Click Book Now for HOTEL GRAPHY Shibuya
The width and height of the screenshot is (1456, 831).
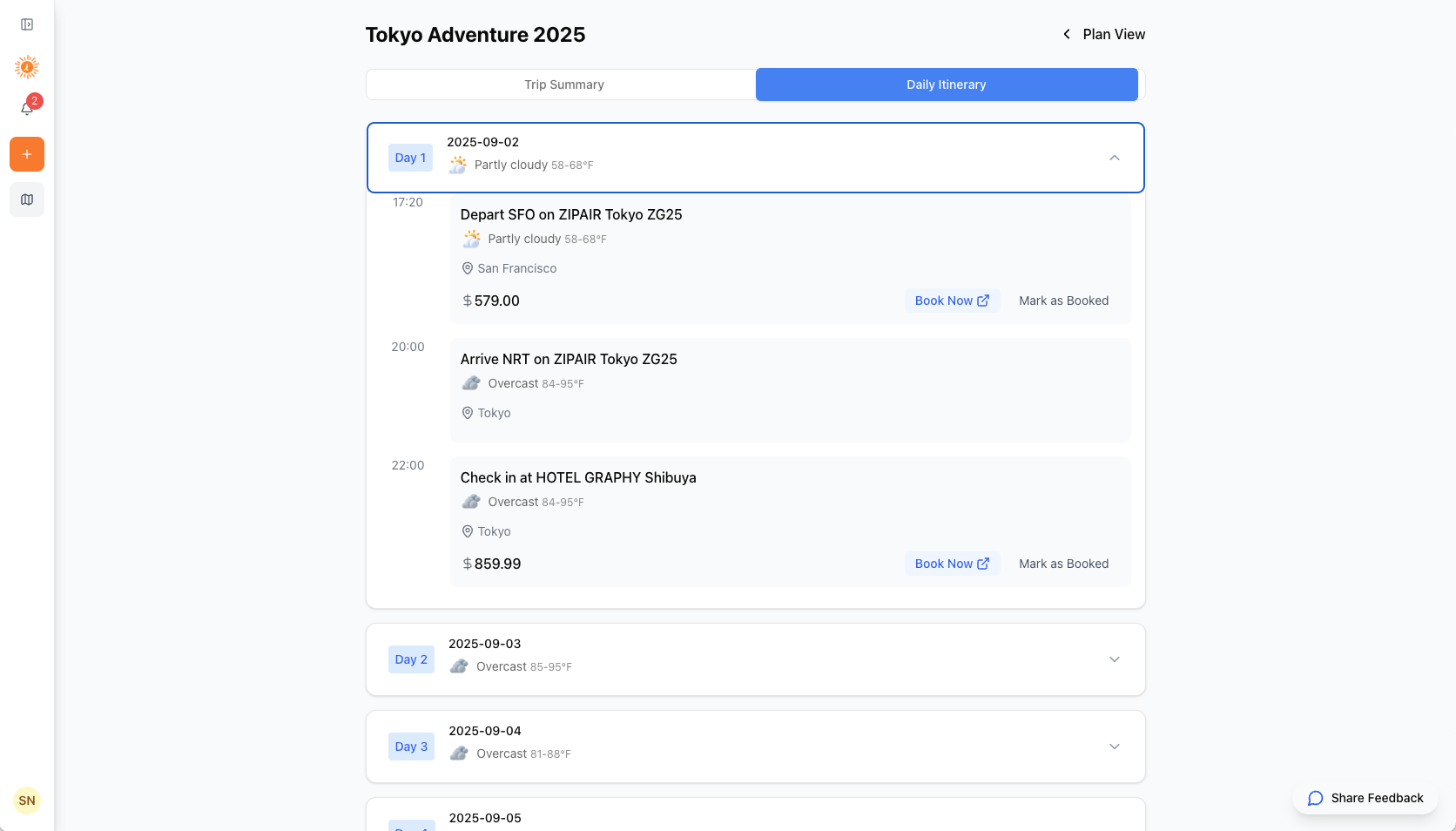pyautogui.click(x=952, y=564)
